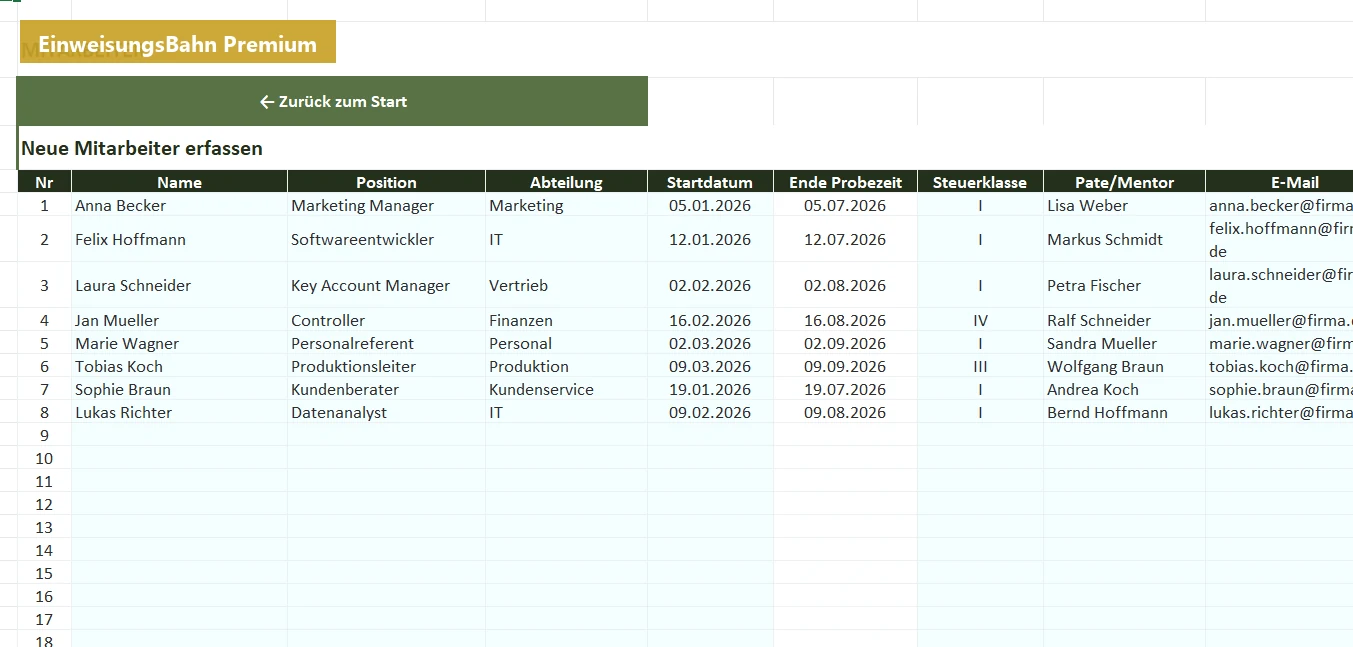Click the Felix Hoffmann name cell
The image size is (1353, 647).
(179, 239)
